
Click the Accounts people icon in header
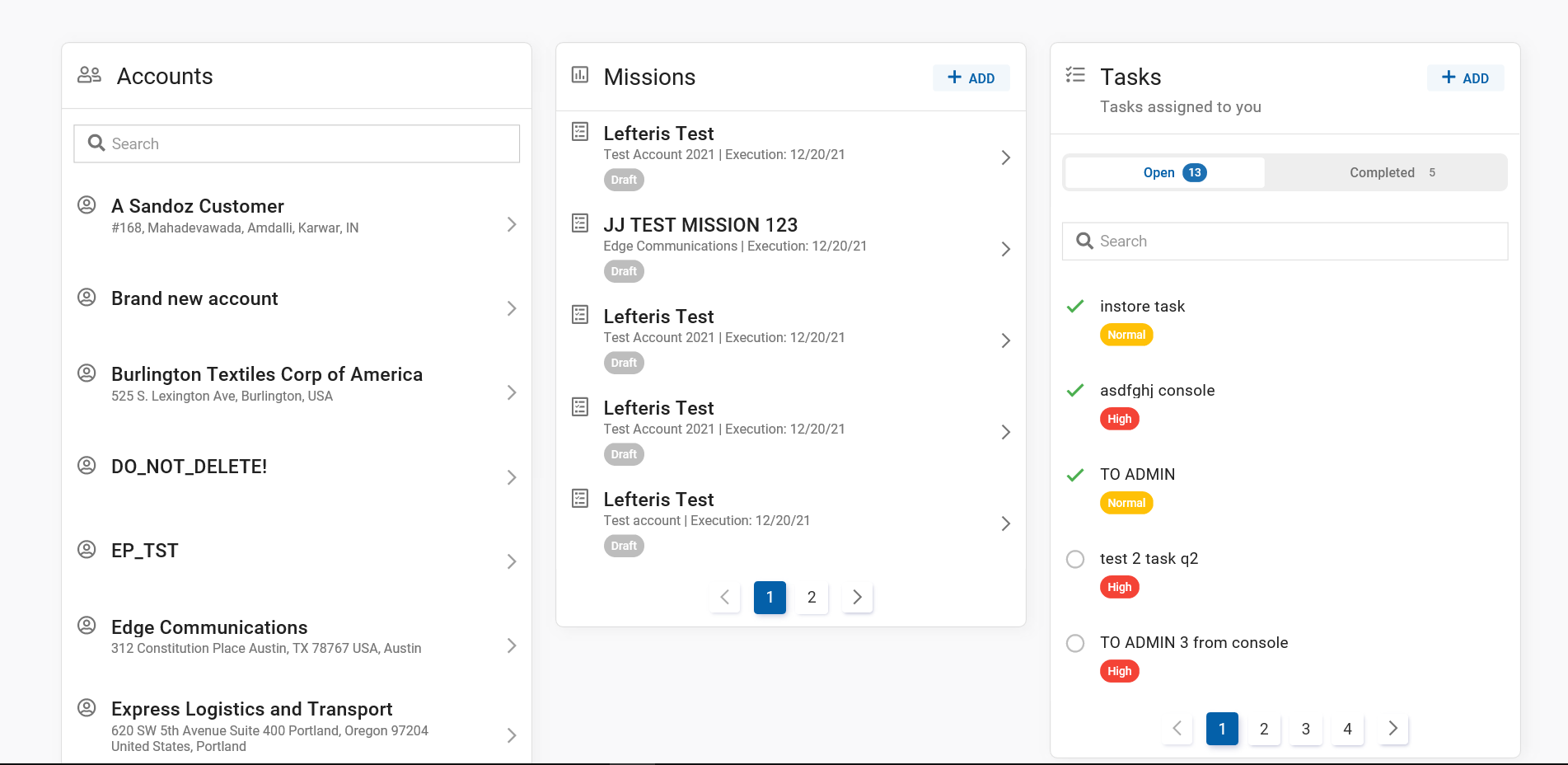click(x=89, y=75)
